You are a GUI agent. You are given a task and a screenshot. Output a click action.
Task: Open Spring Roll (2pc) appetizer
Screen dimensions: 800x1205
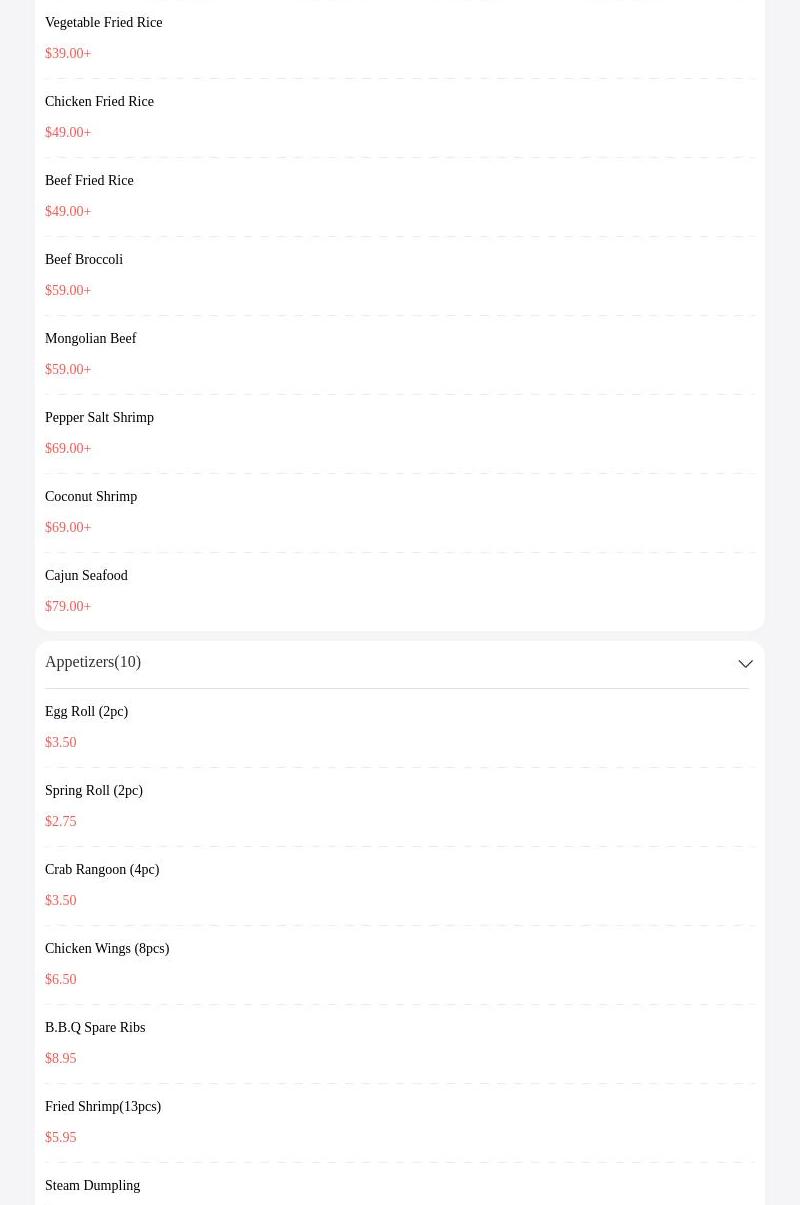(x=400, y=806)
